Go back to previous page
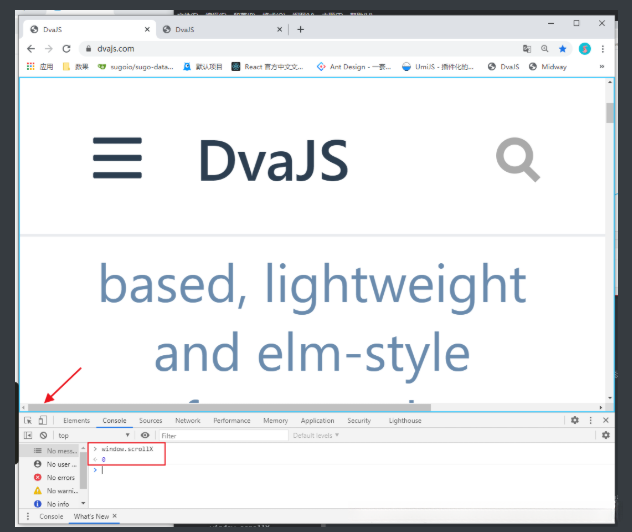632x532 pixels. pyautogui.click(x=31, y=49)
